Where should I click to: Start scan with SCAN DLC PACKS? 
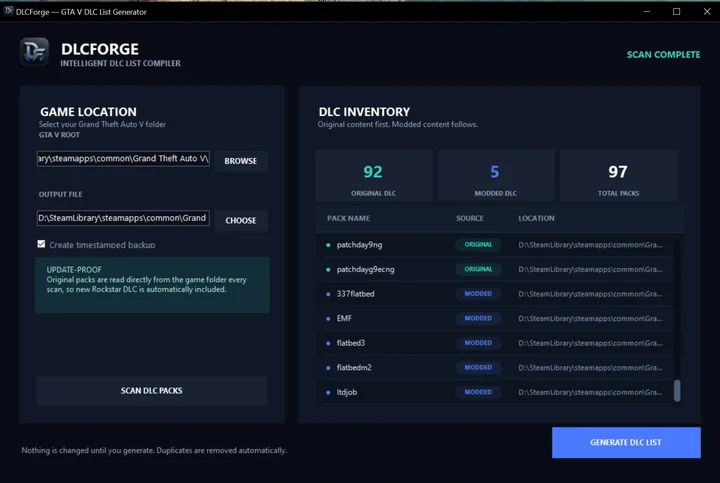(x=152, y=391)
